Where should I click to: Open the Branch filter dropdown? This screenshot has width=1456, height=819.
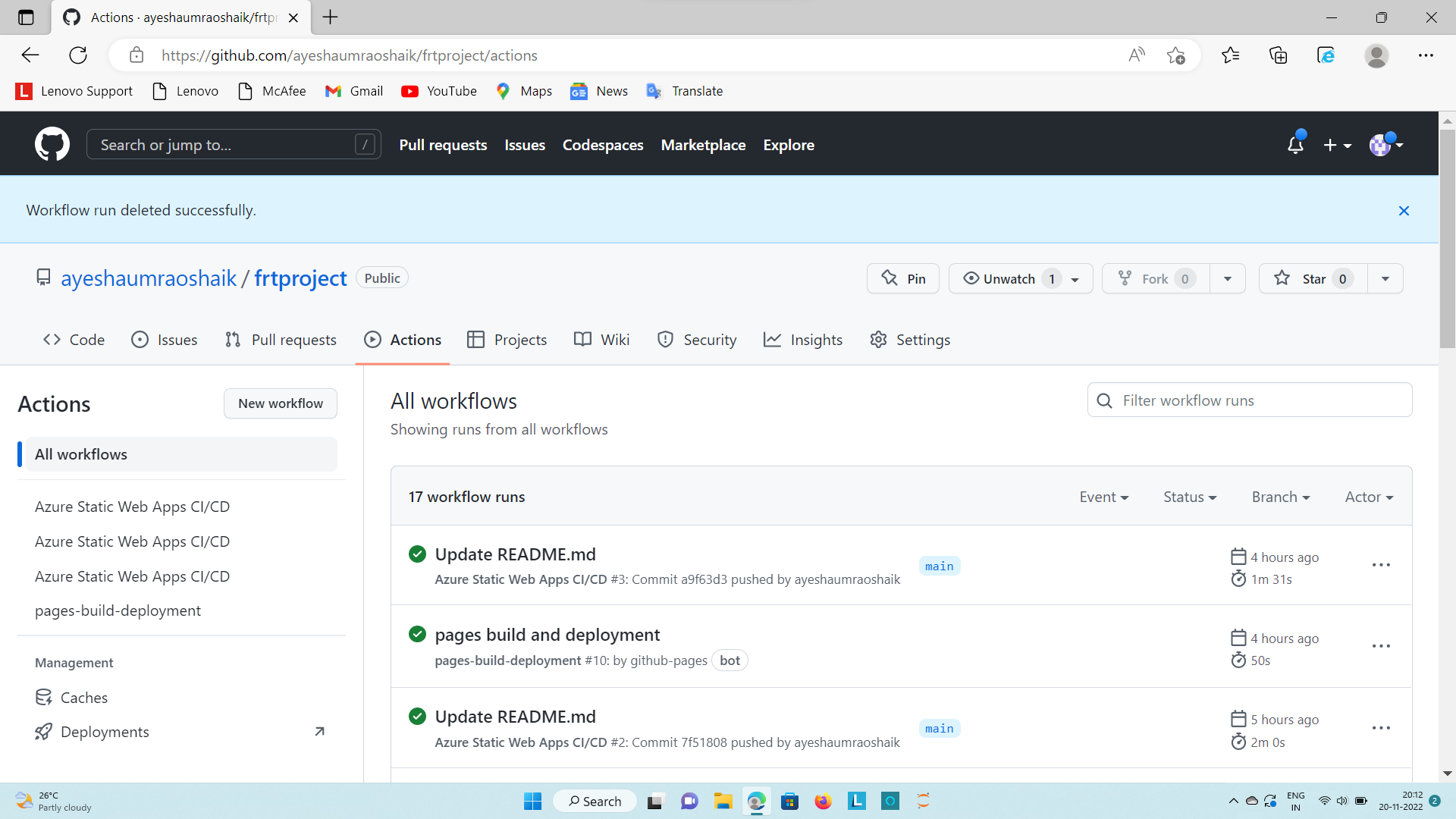(x=1280, y=497)
